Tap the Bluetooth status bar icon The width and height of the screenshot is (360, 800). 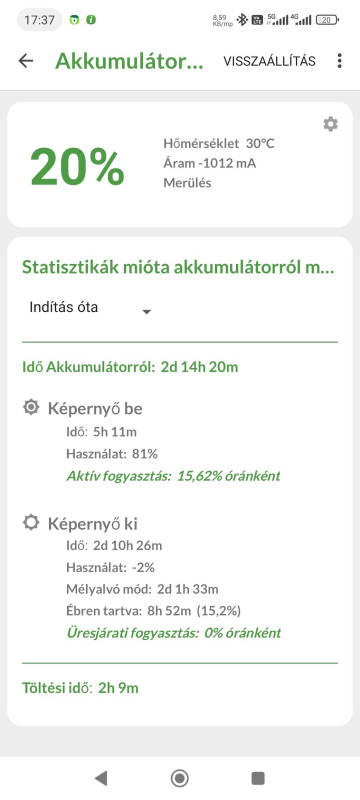click(x=243, y=20)
